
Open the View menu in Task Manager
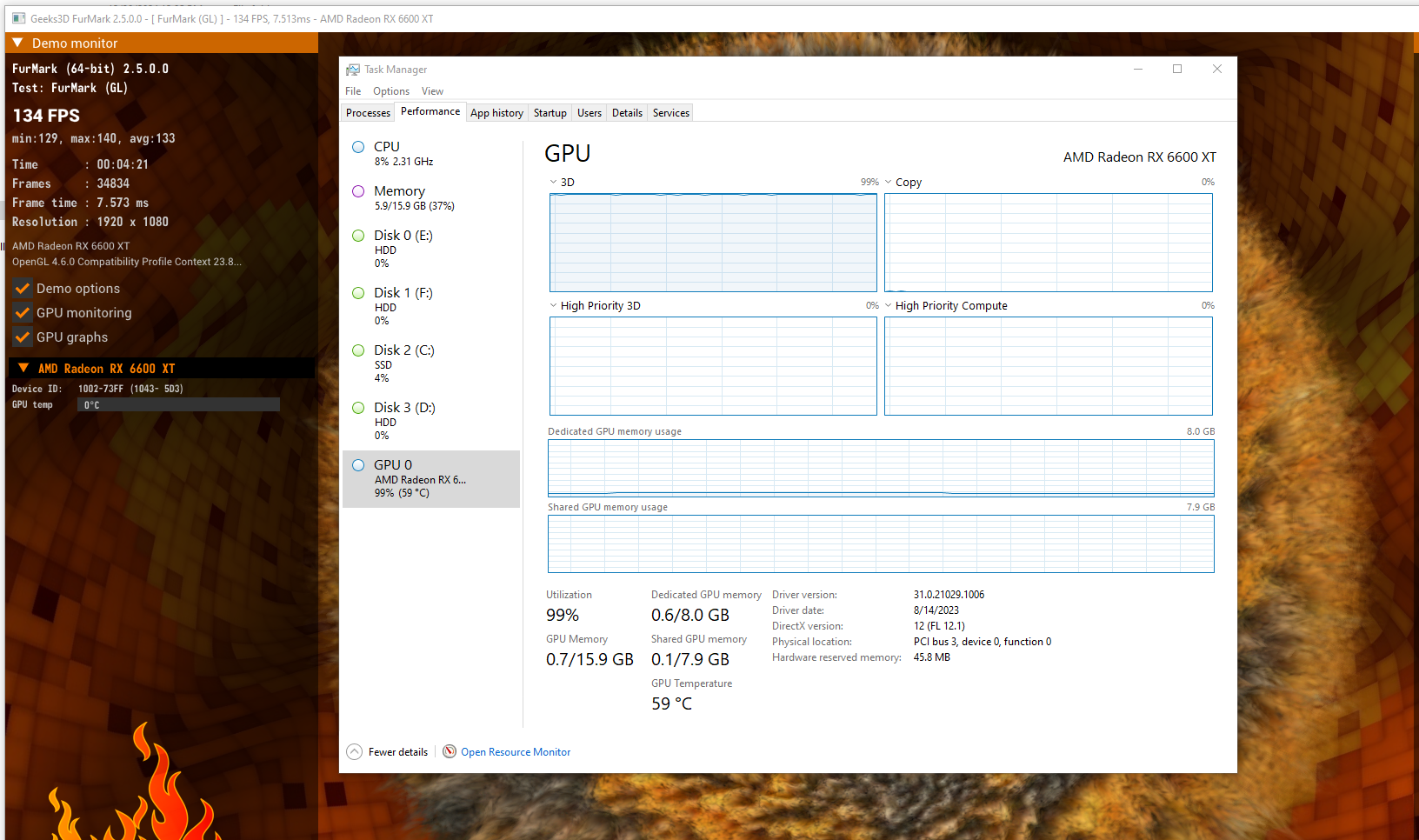click(x=432, y=91)
